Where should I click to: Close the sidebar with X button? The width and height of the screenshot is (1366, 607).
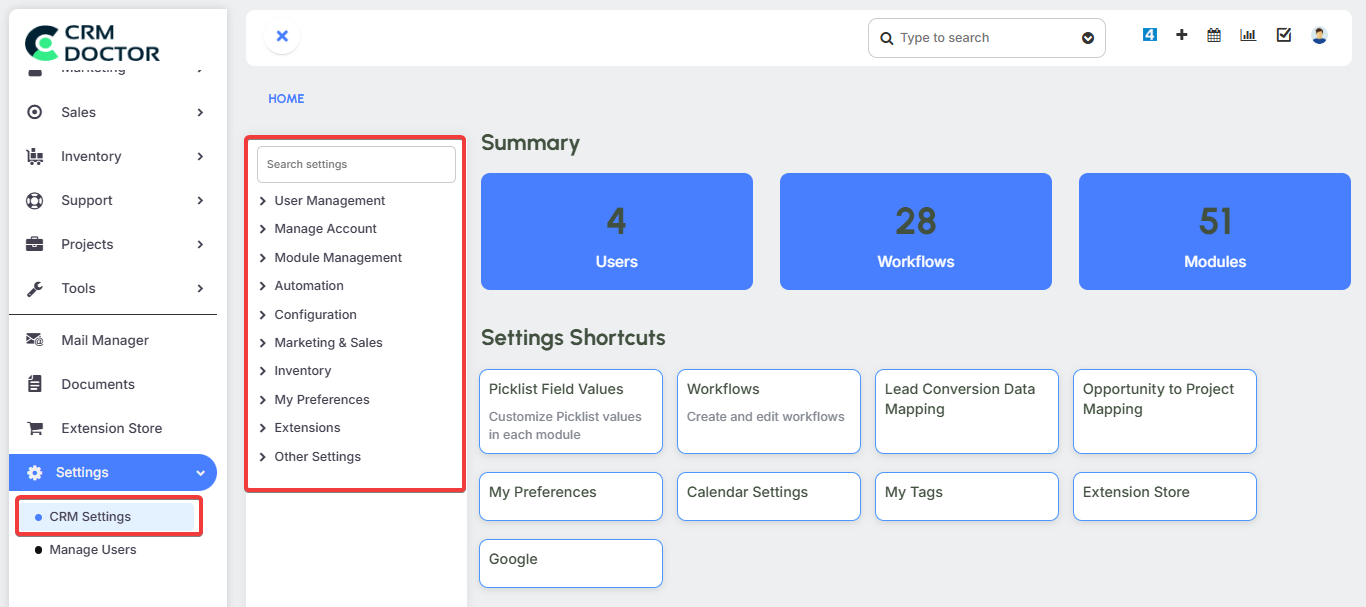click(x=282, y=36)
